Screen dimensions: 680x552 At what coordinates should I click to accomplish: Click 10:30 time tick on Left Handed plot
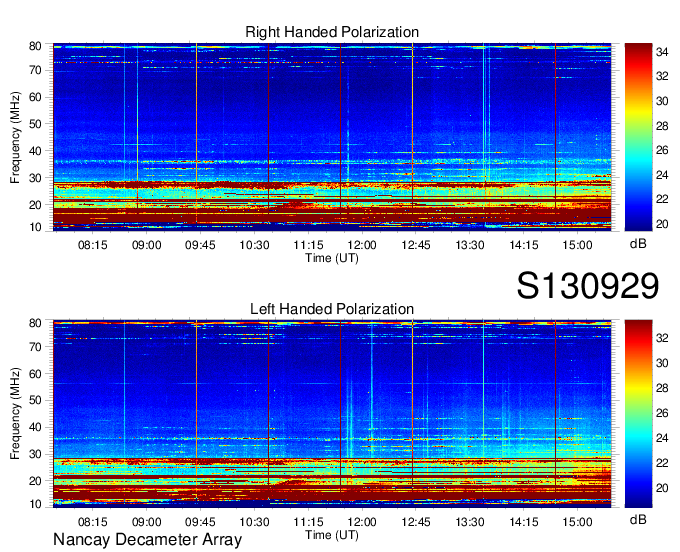pos(254,522)
